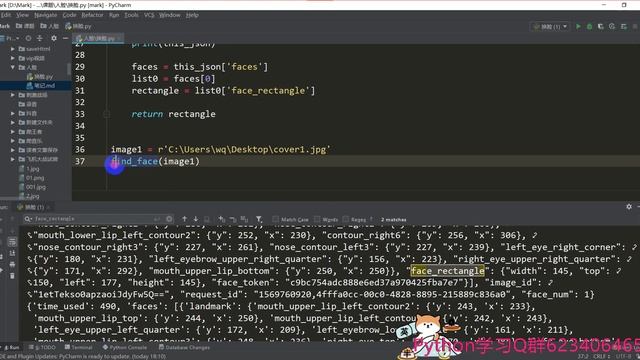The width and height of the screenshot is (640, 360).
Task: Click the print icon in Run sidebar
Action: point(12,264)
